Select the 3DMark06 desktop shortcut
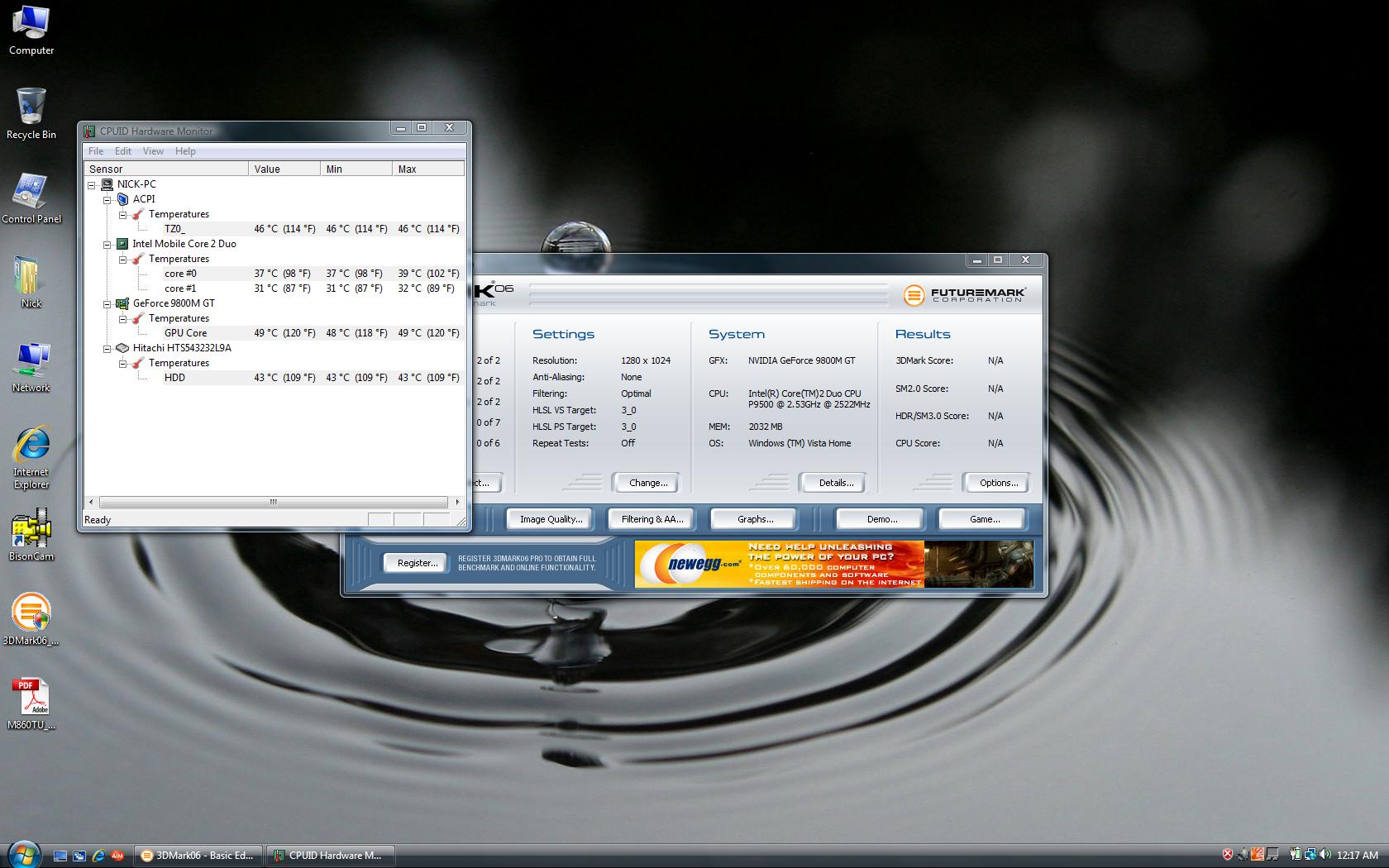 [31, 619]
